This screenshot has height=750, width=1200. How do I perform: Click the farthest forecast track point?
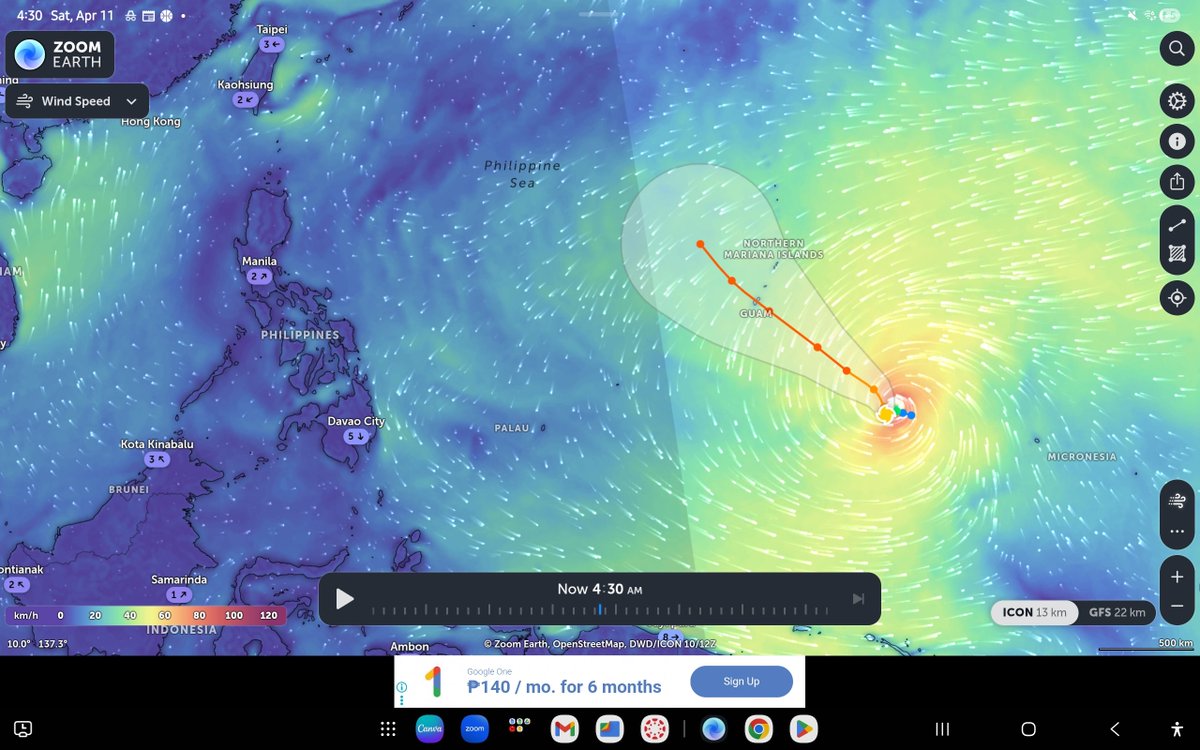(x=701, y=244)
